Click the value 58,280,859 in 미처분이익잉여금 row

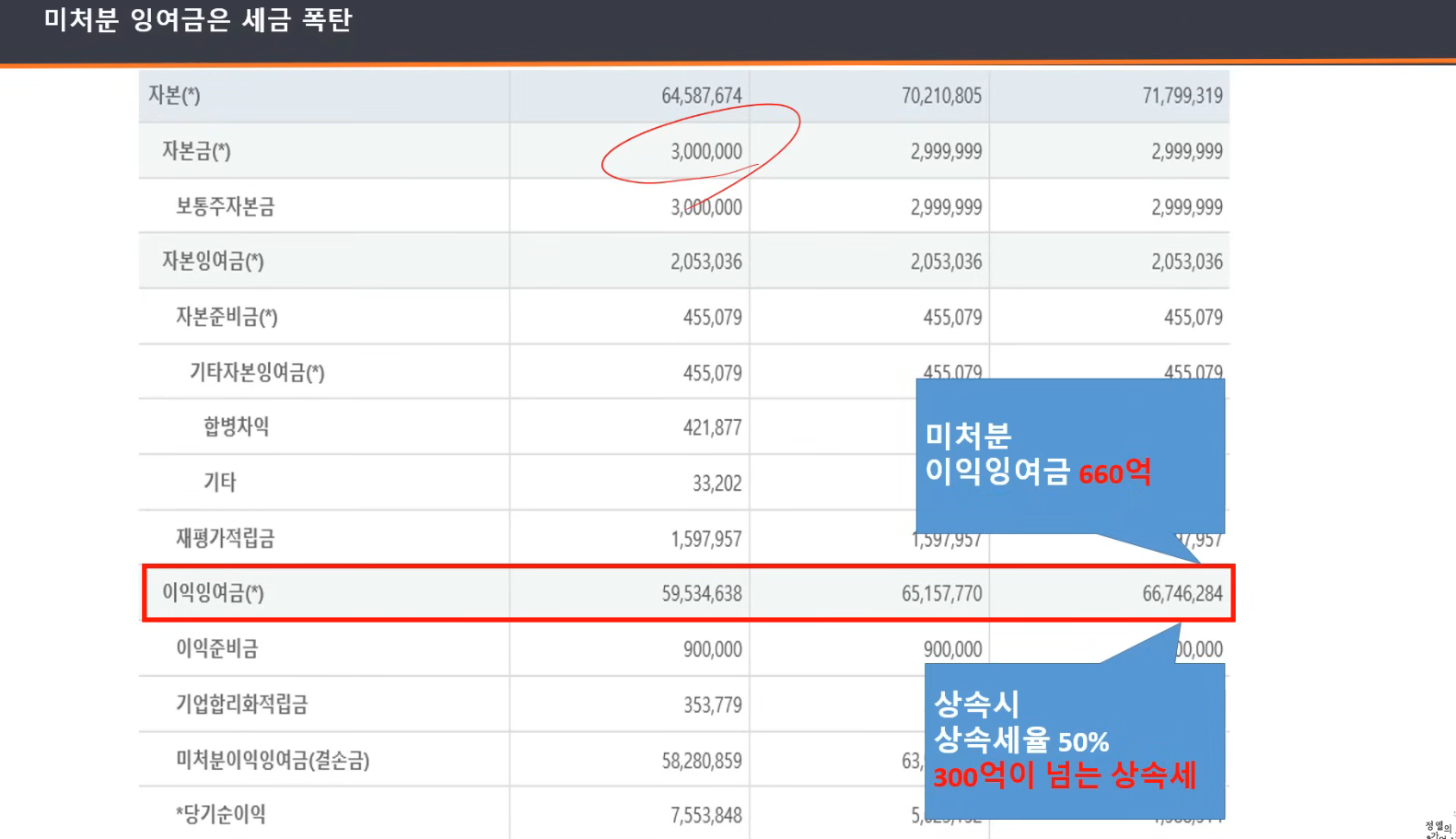click(701, 761)
